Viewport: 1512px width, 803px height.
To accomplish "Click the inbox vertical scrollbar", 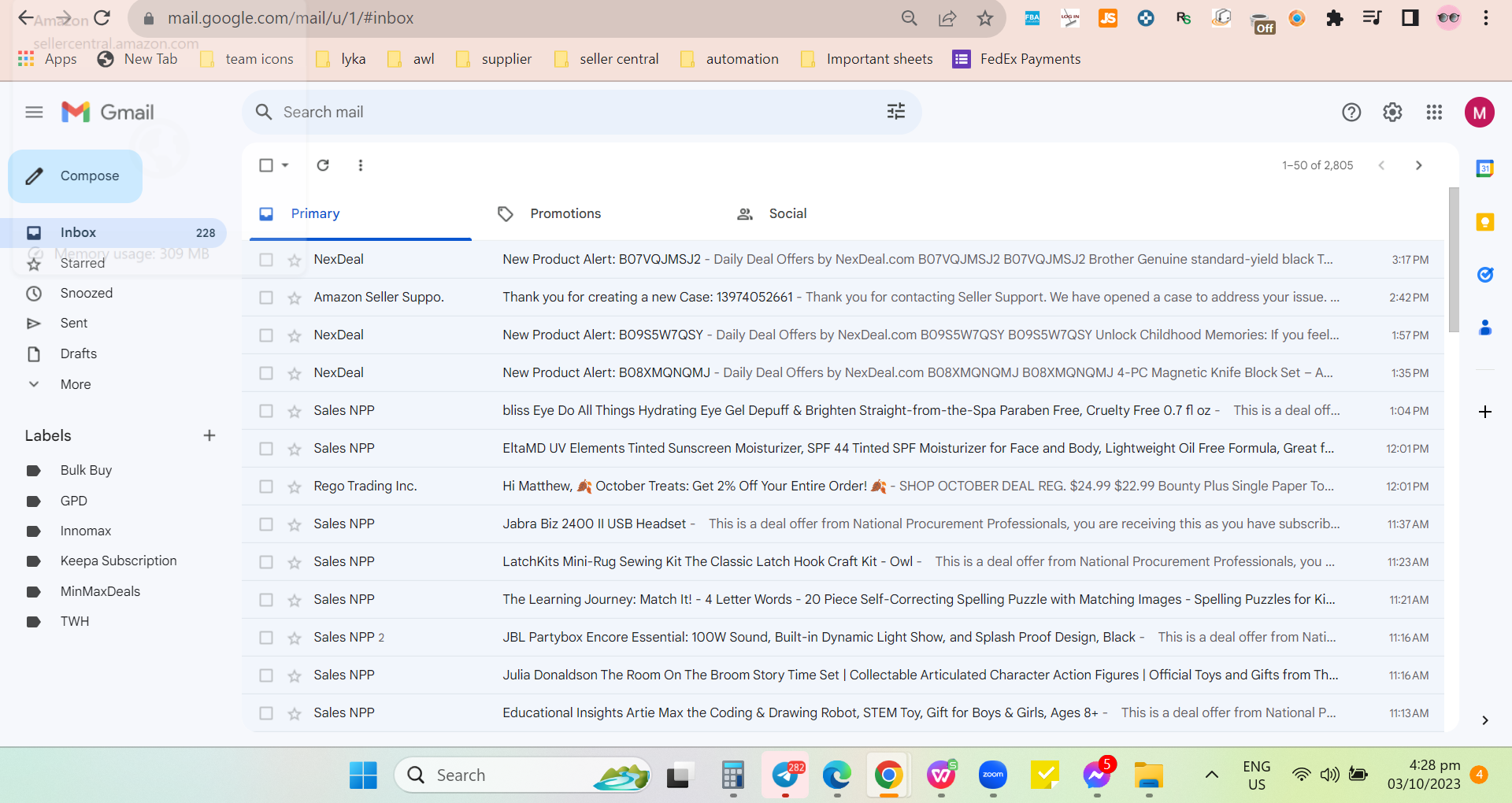I will coord(1454,260).
